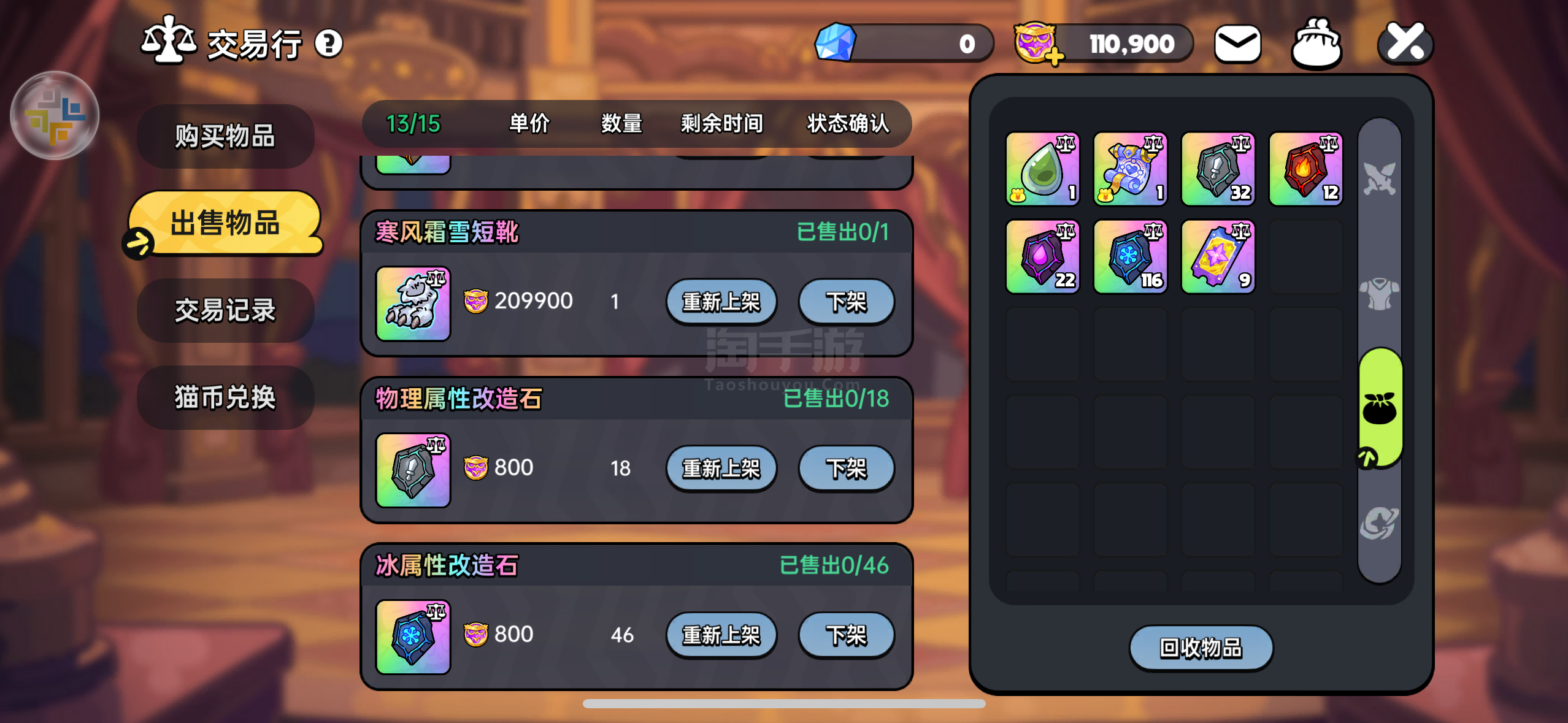Select the fire stone with quantity 12

[1305, 169]
